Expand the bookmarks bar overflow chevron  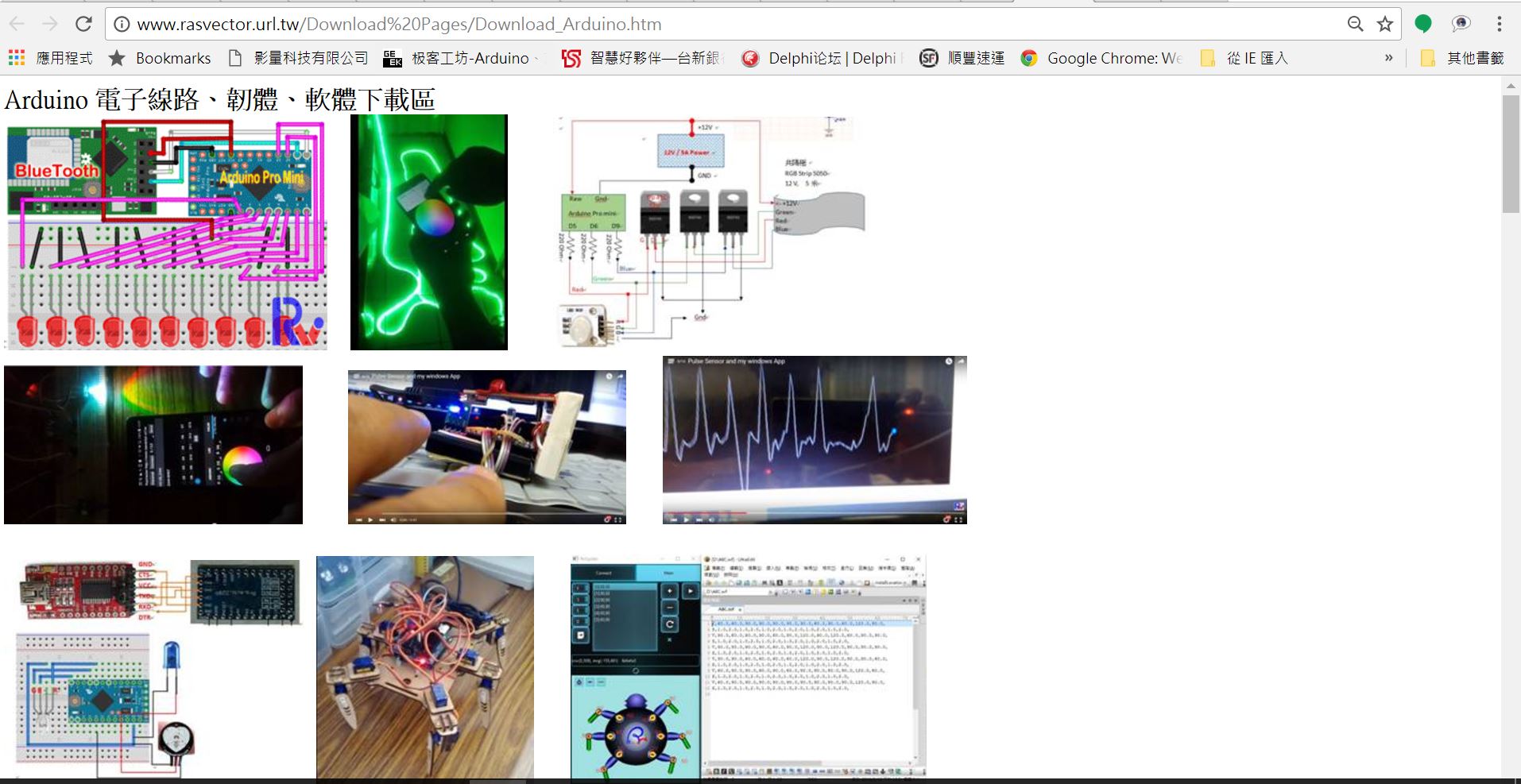(1388, 57)
